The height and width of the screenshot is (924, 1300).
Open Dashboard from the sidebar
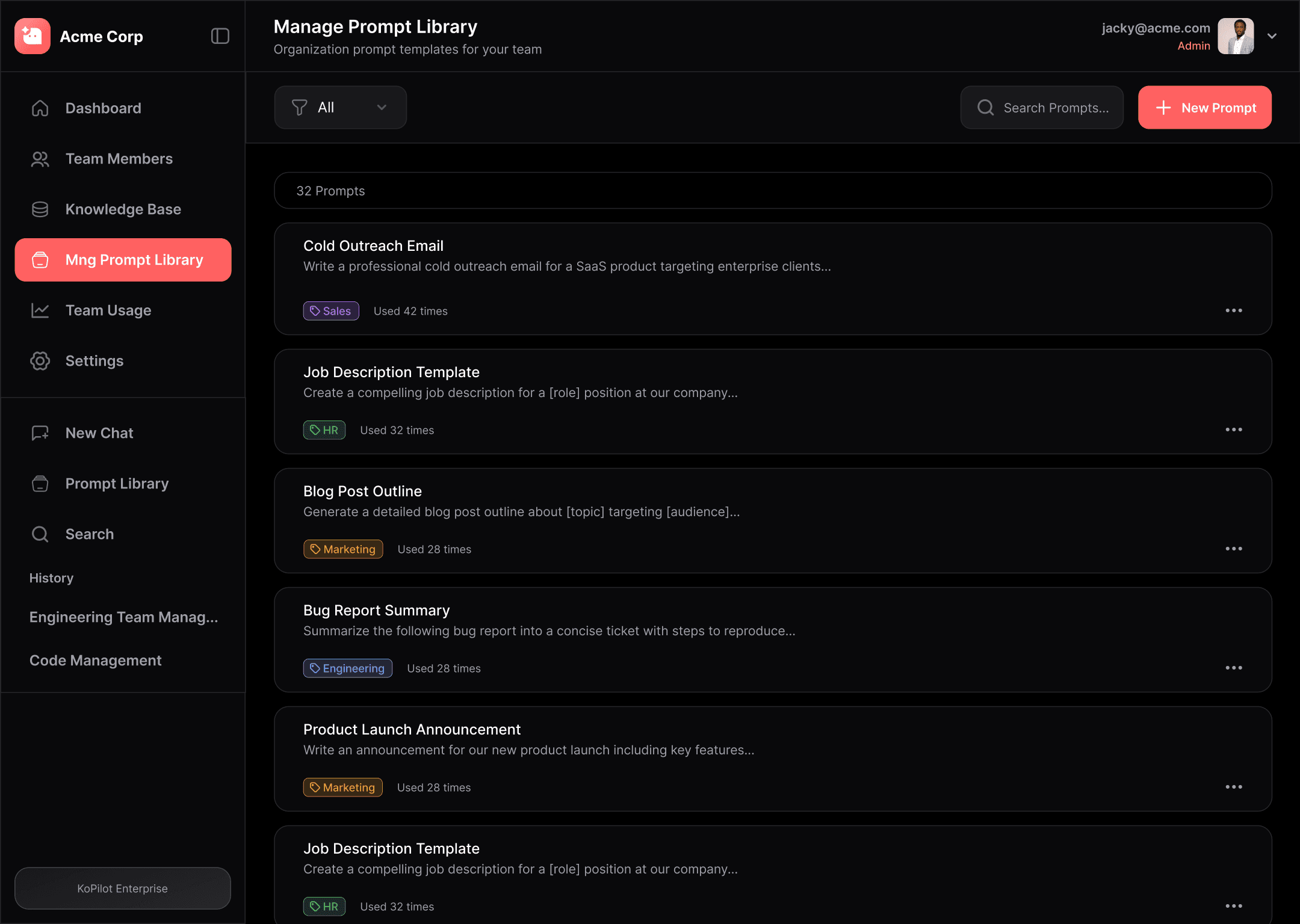click(103, 108)
